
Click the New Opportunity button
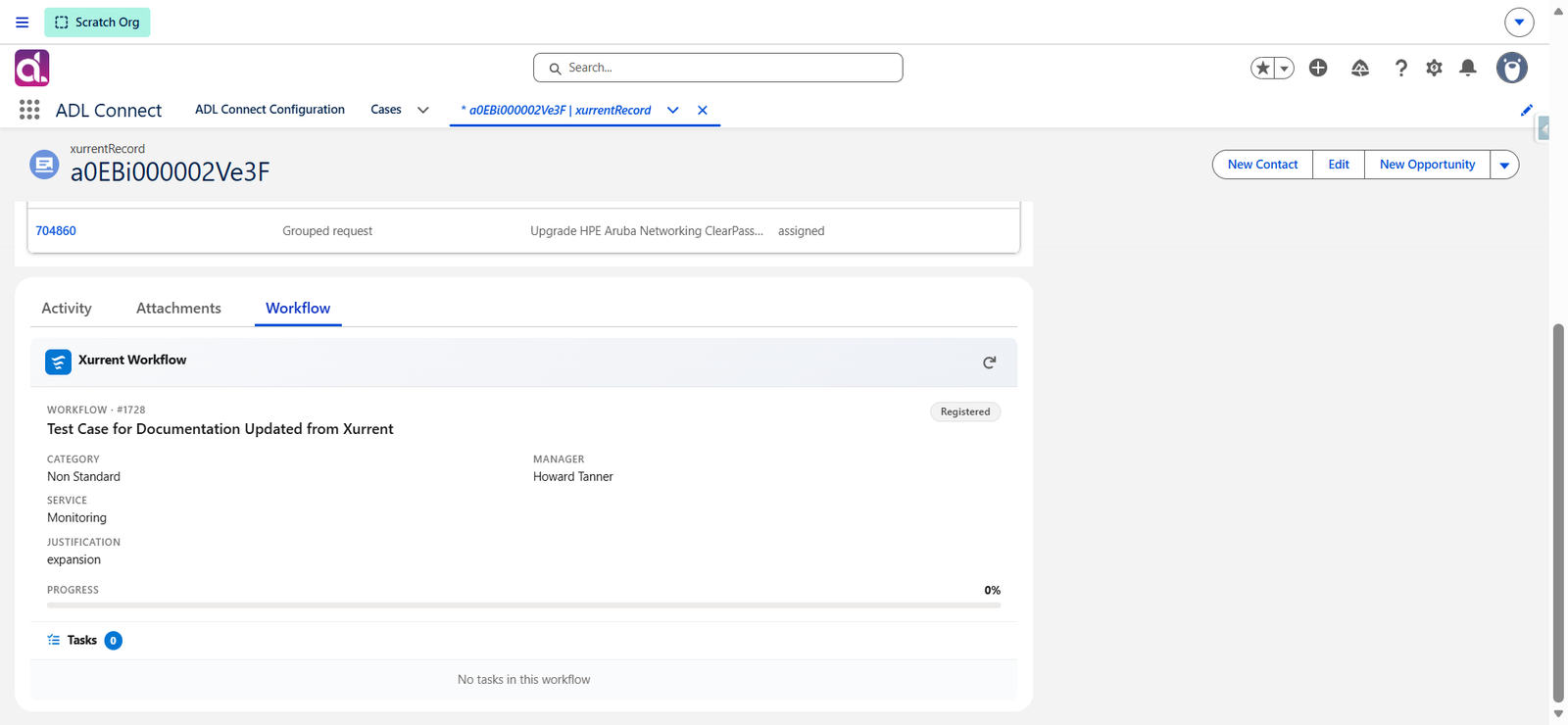coord(1427,165)
